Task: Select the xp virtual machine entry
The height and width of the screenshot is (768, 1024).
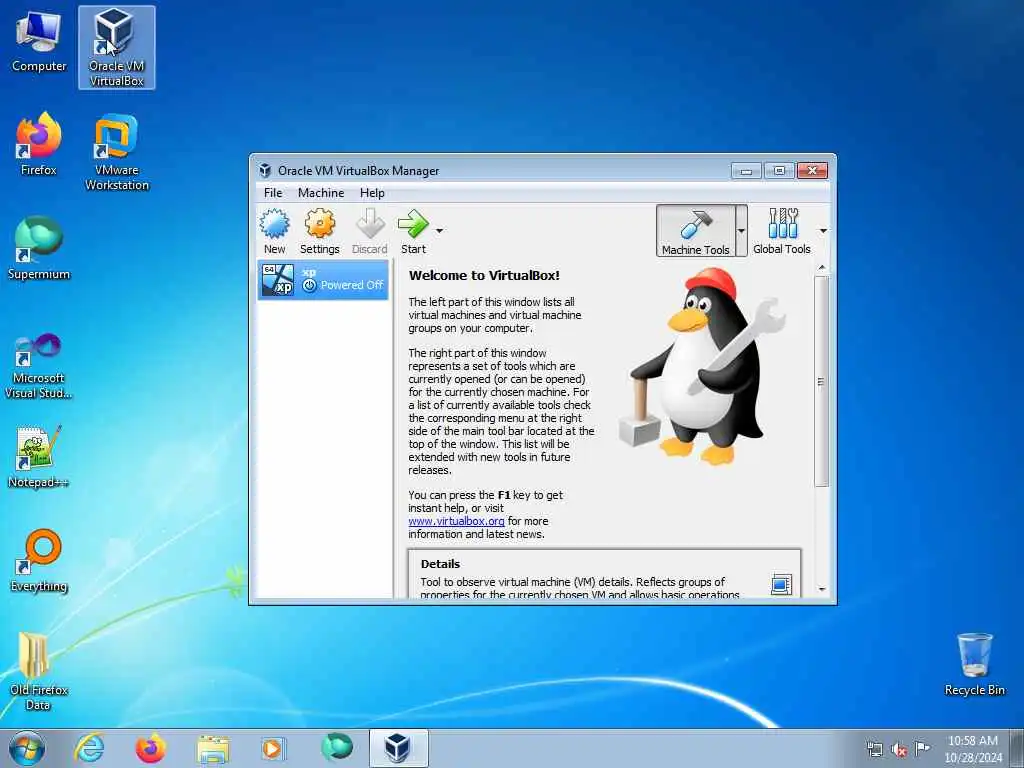Action: [323, 280]
